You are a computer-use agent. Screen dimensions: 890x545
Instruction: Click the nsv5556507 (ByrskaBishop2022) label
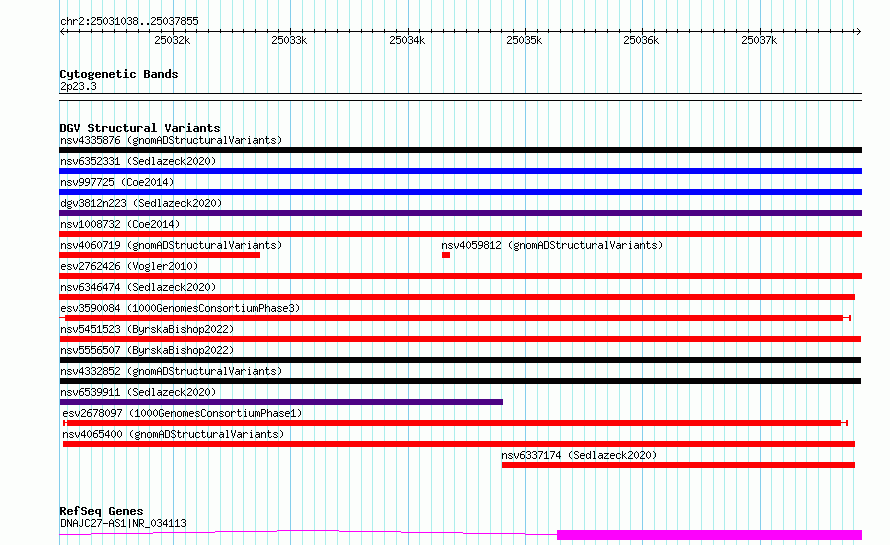click(147, 350)
